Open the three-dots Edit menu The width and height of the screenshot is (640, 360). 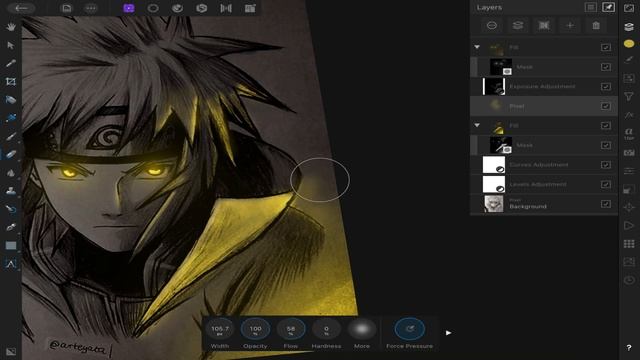point(91,8)
